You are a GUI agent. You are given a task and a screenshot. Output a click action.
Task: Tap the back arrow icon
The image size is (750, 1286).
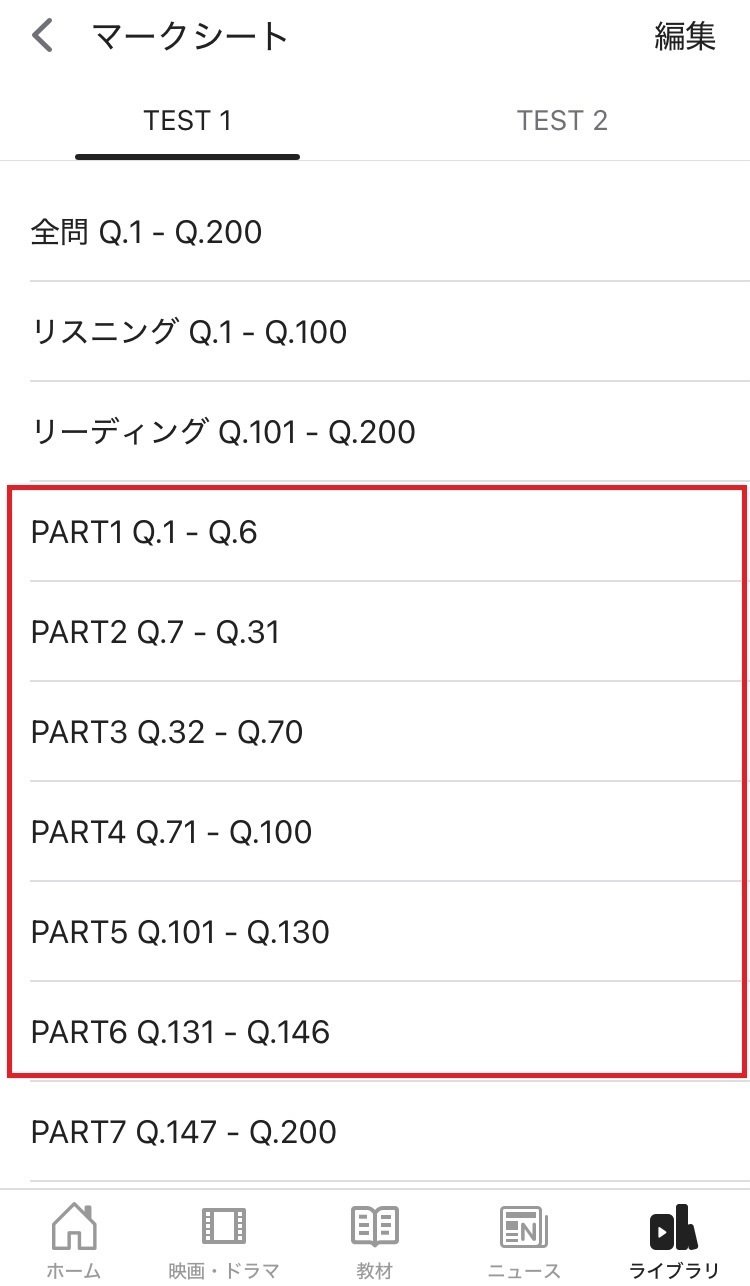tap(41, 36)
